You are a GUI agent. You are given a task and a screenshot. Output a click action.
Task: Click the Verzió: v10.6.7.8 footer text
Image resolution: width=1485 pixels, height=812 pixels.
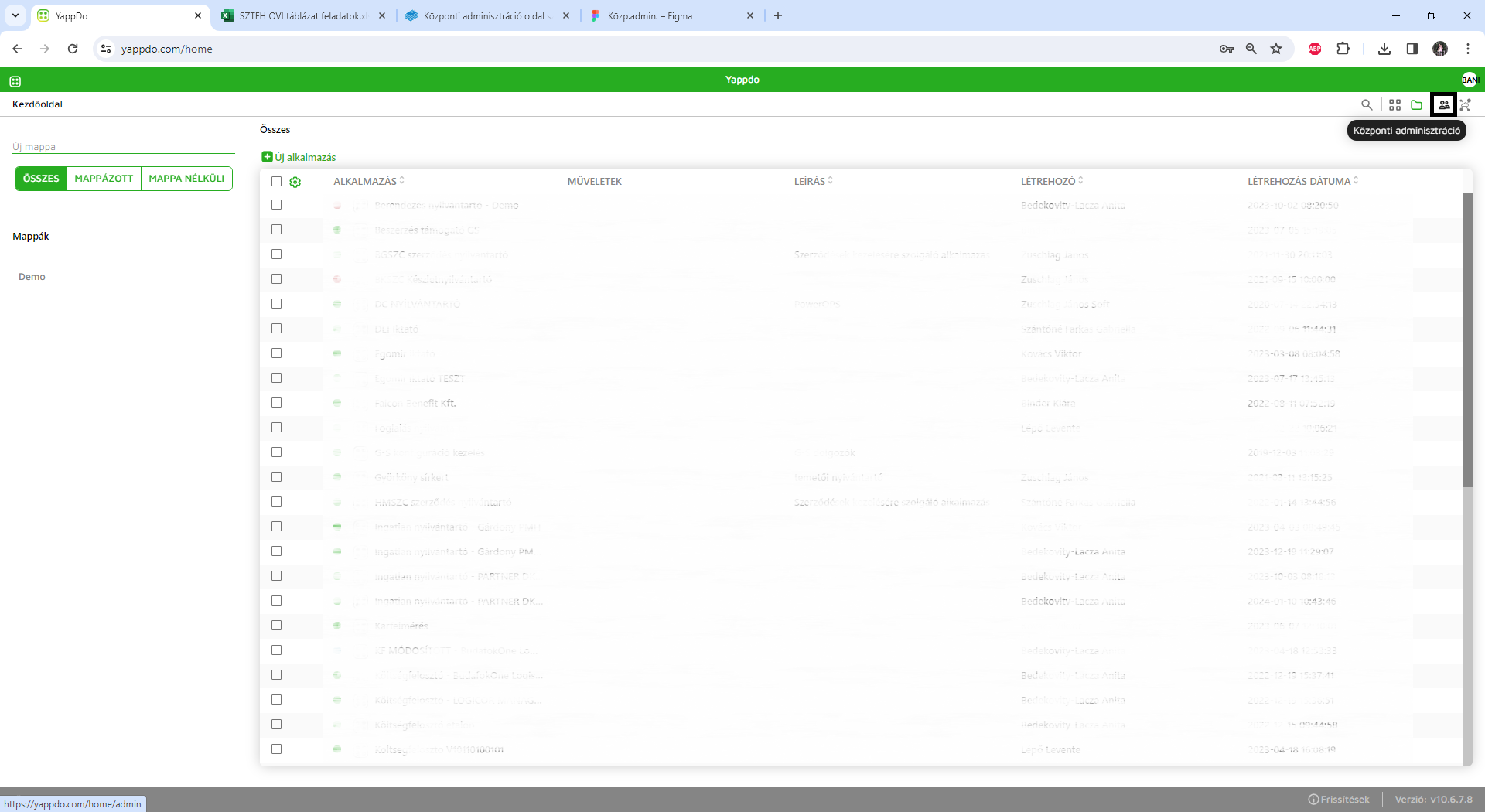point(1433,800)
